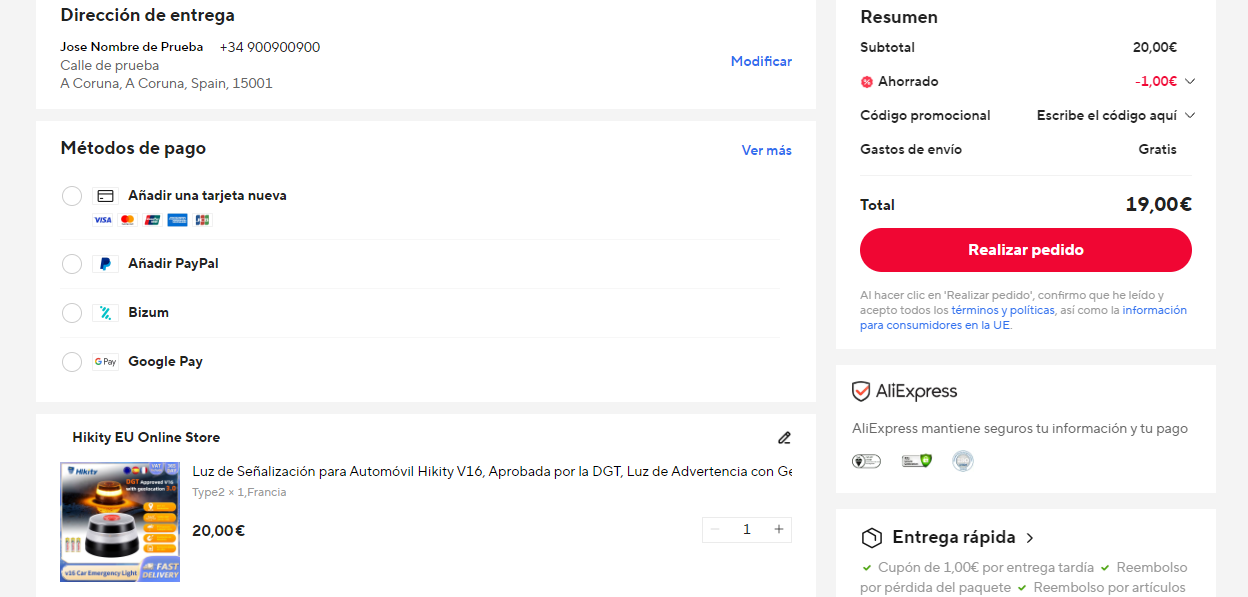
Task: Click Ver más payment methods link
Action: pos(767,151)
